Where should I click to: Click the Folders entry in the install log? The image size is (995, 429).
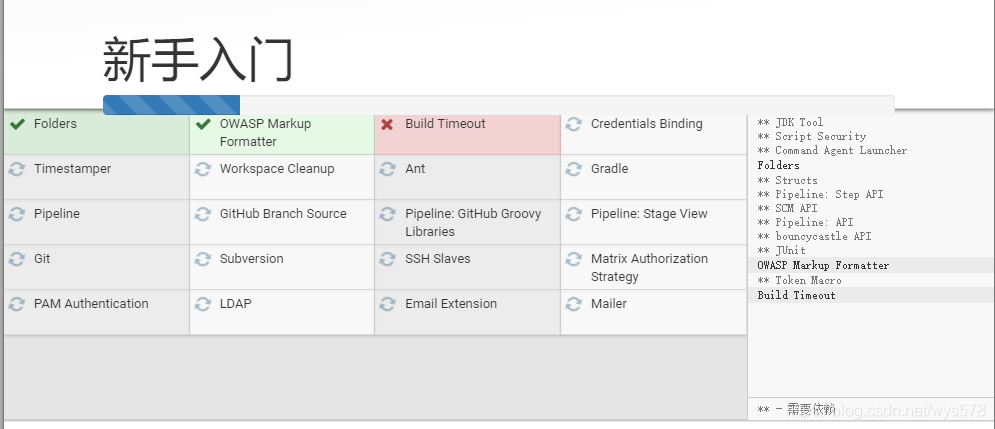(778, 165)
